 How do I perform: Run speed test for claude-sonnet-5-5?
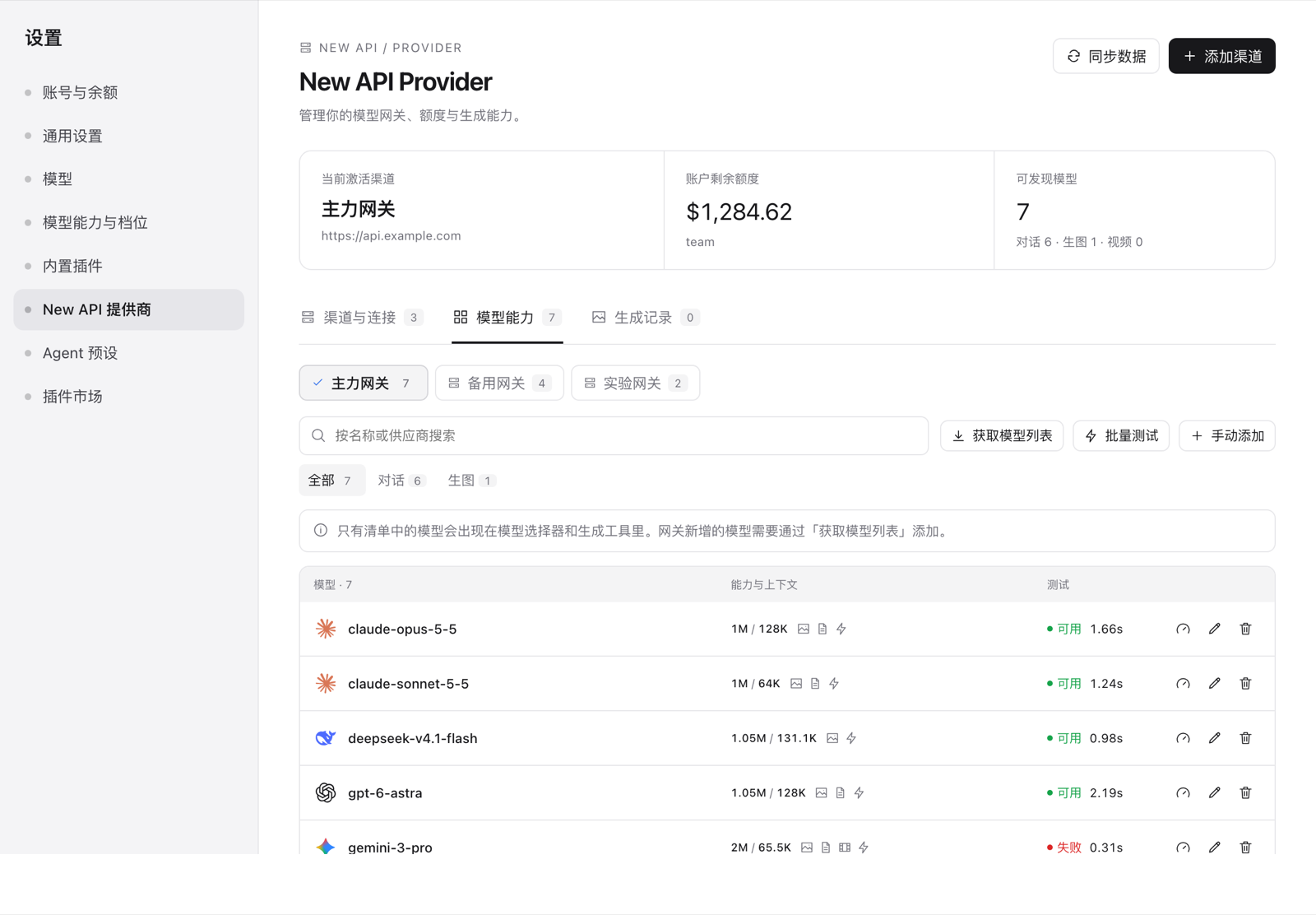1183,683
